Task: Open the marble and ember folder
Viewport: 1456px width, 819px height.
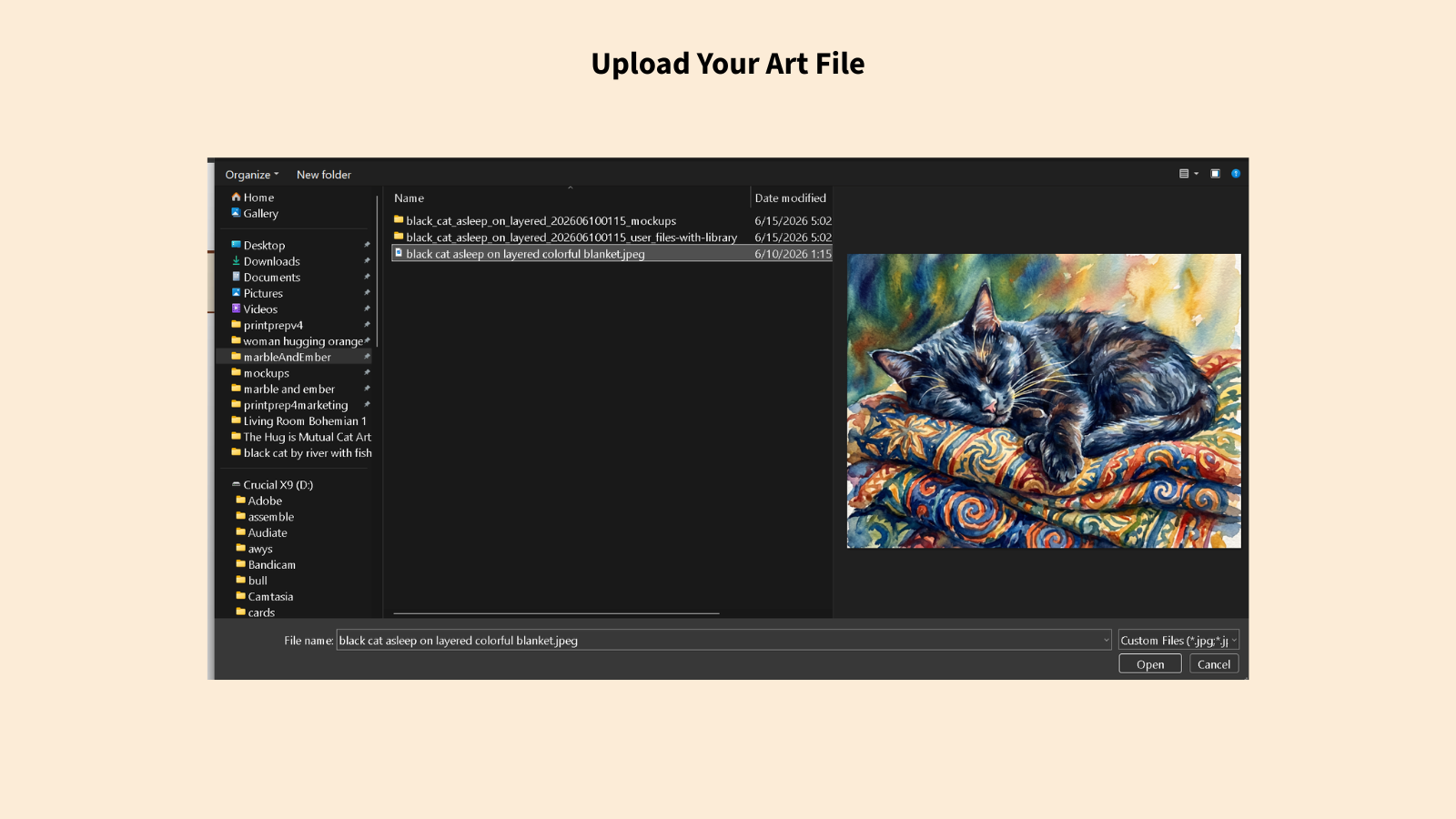Action: pos(288,389)
